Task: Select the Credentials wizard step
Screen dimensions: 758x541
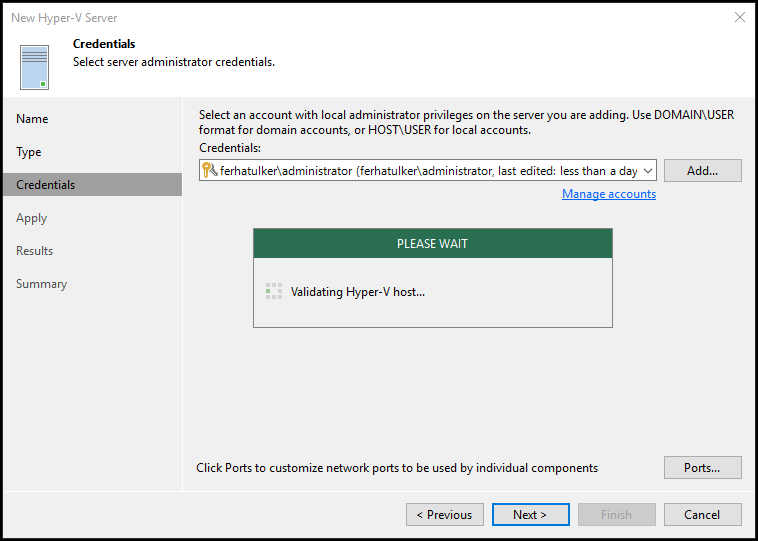Action: [x=92, y=185]
